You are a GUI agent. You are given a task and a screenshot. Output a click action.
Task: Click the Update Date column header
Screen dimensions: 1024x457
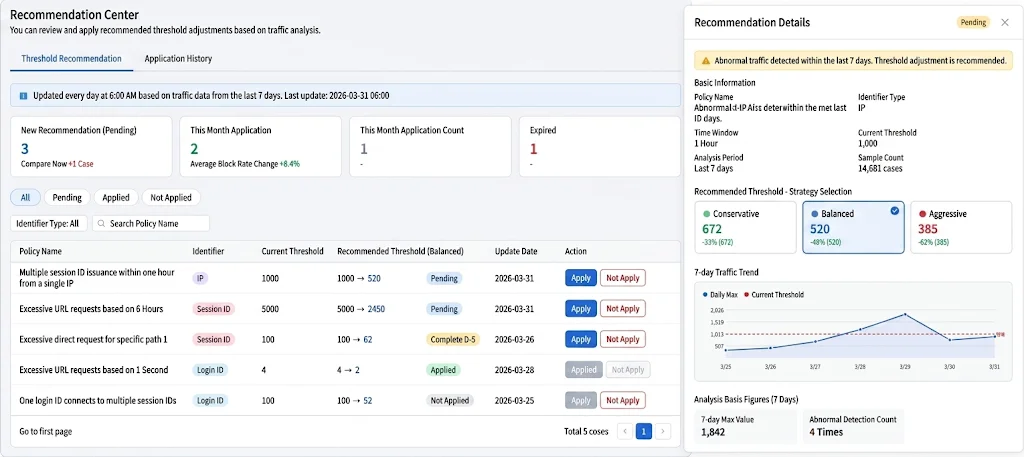coord(516,251)
